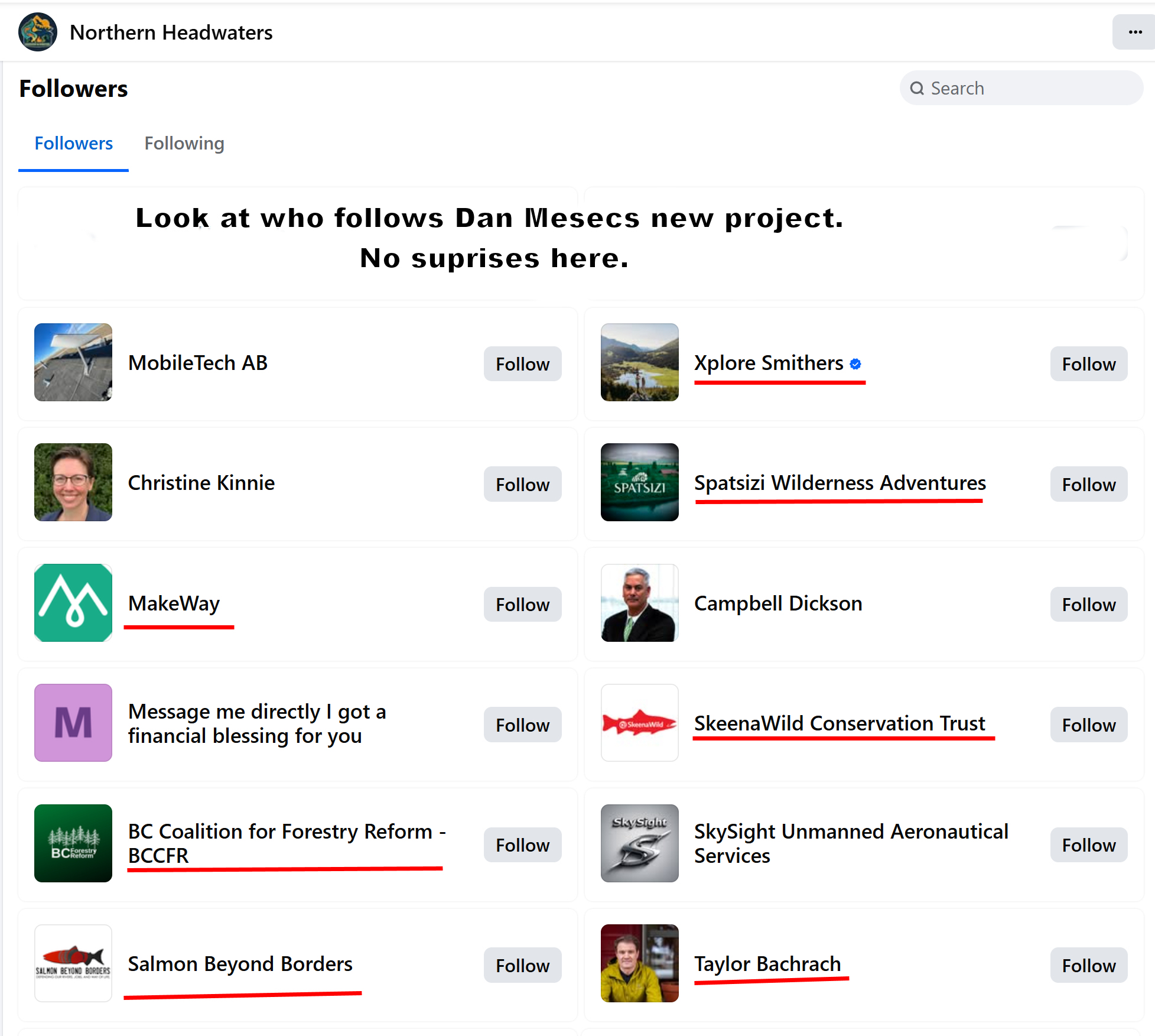Open Christine Kinnie profile photo

coord(73,482)
